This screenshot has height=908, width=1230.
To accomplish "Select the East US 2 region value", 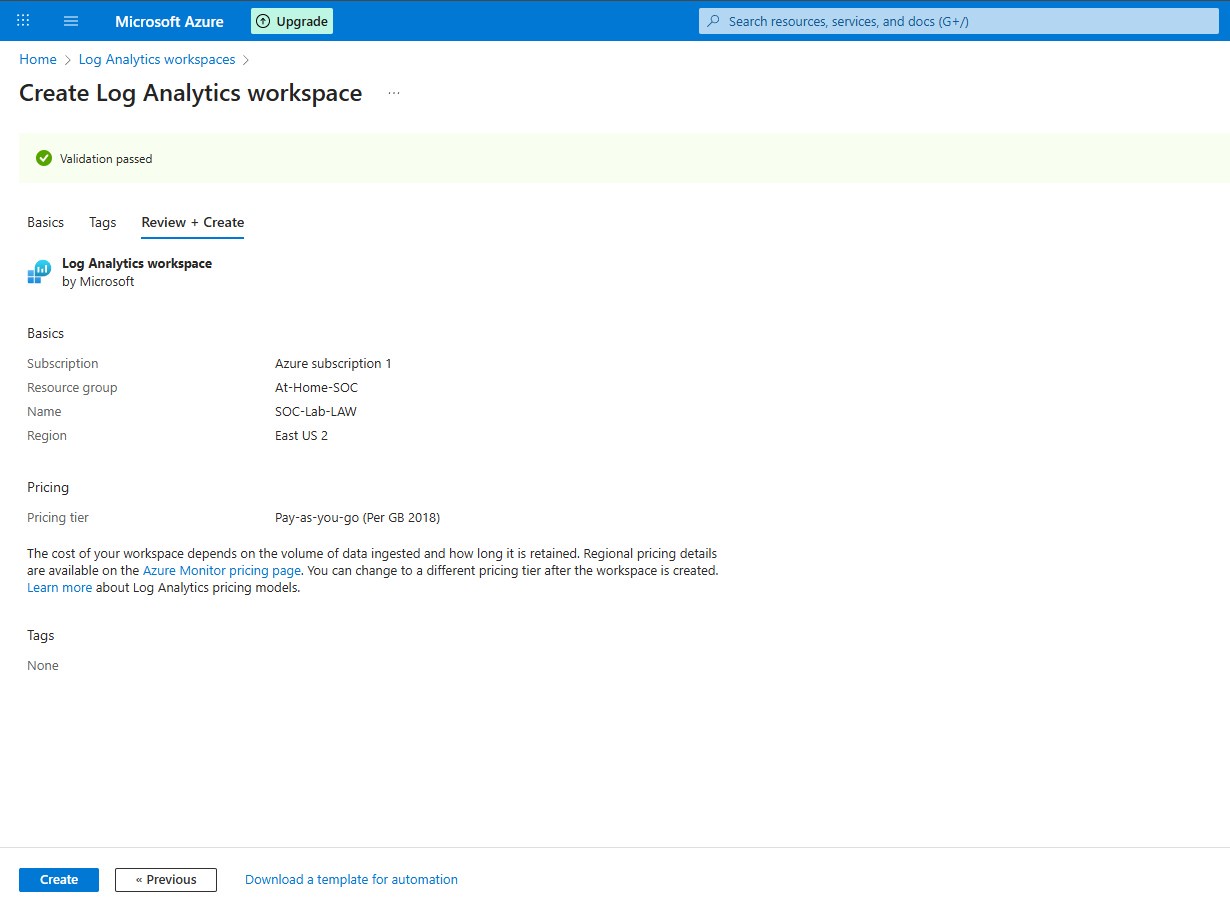I will 301,435.
